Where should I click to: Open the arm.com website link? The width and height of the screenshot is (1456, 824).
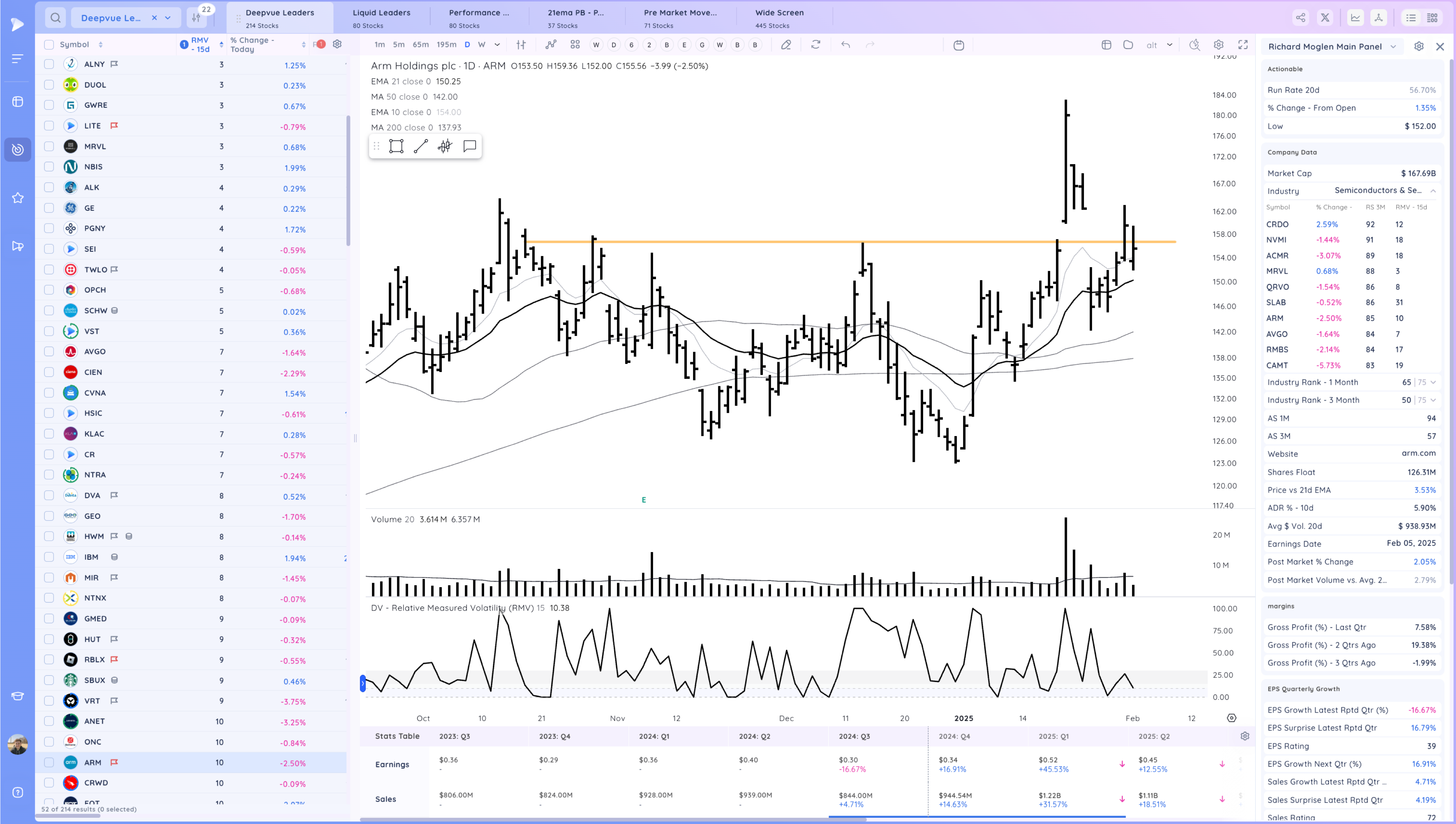click(1418, 453)
